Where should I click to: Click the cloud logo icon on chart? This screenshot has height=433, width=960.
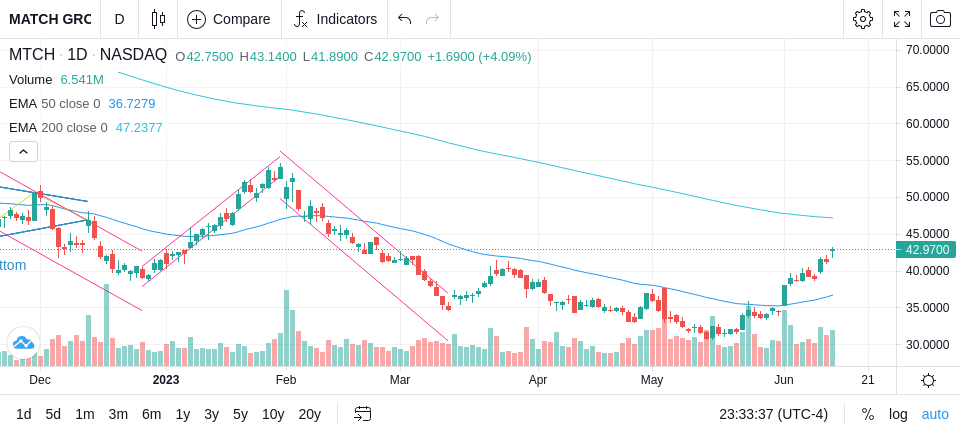(x=23, y=342)
